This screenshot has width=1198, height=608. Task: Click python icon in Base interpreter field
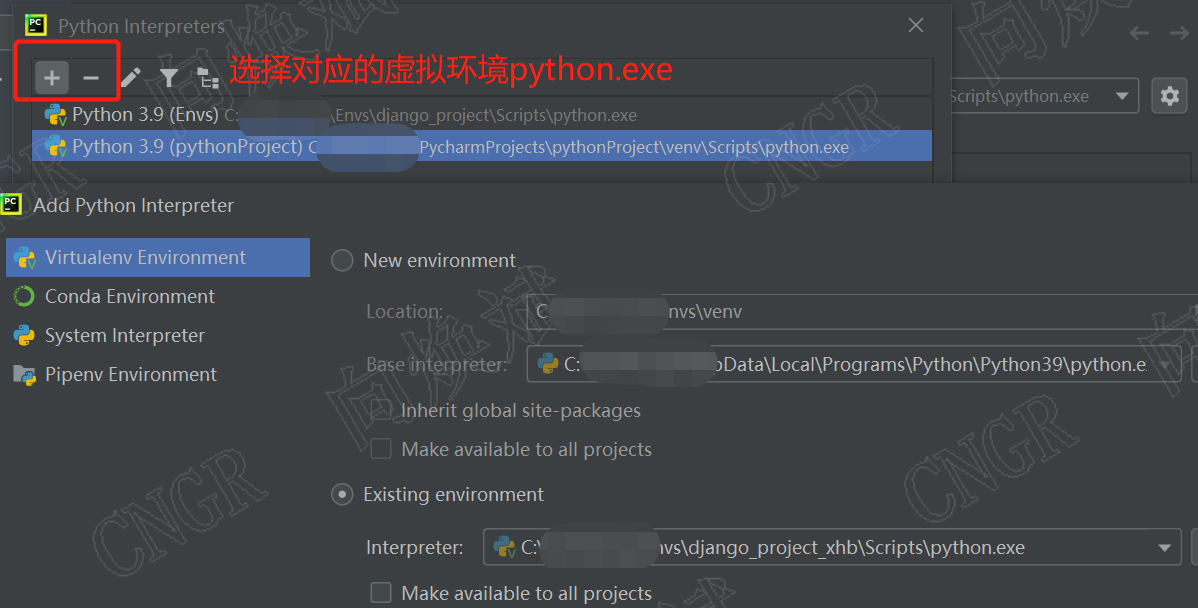pos(548,364)
